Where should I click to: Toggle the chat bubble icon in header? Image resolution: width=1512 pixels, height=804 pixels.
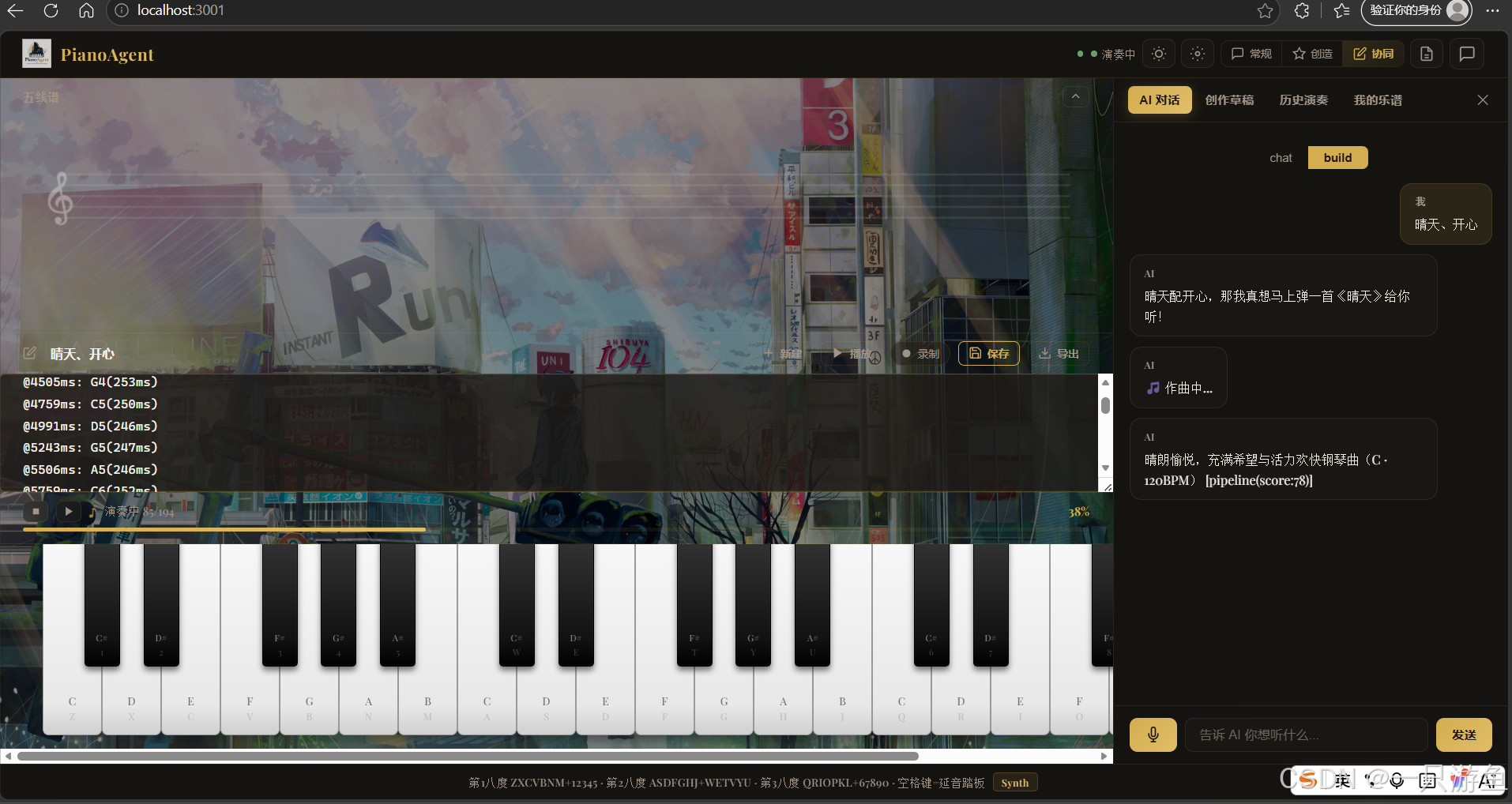pos(1467,54)
